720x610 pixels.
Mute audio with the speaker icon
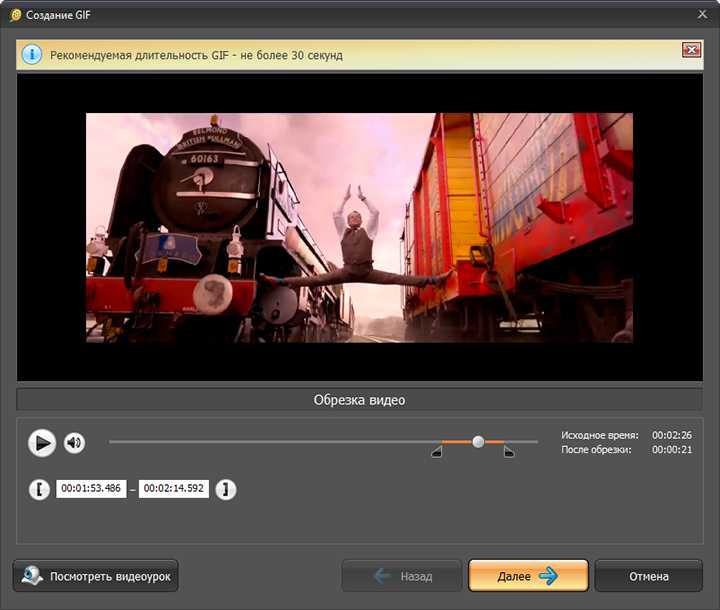coord(74,443)
